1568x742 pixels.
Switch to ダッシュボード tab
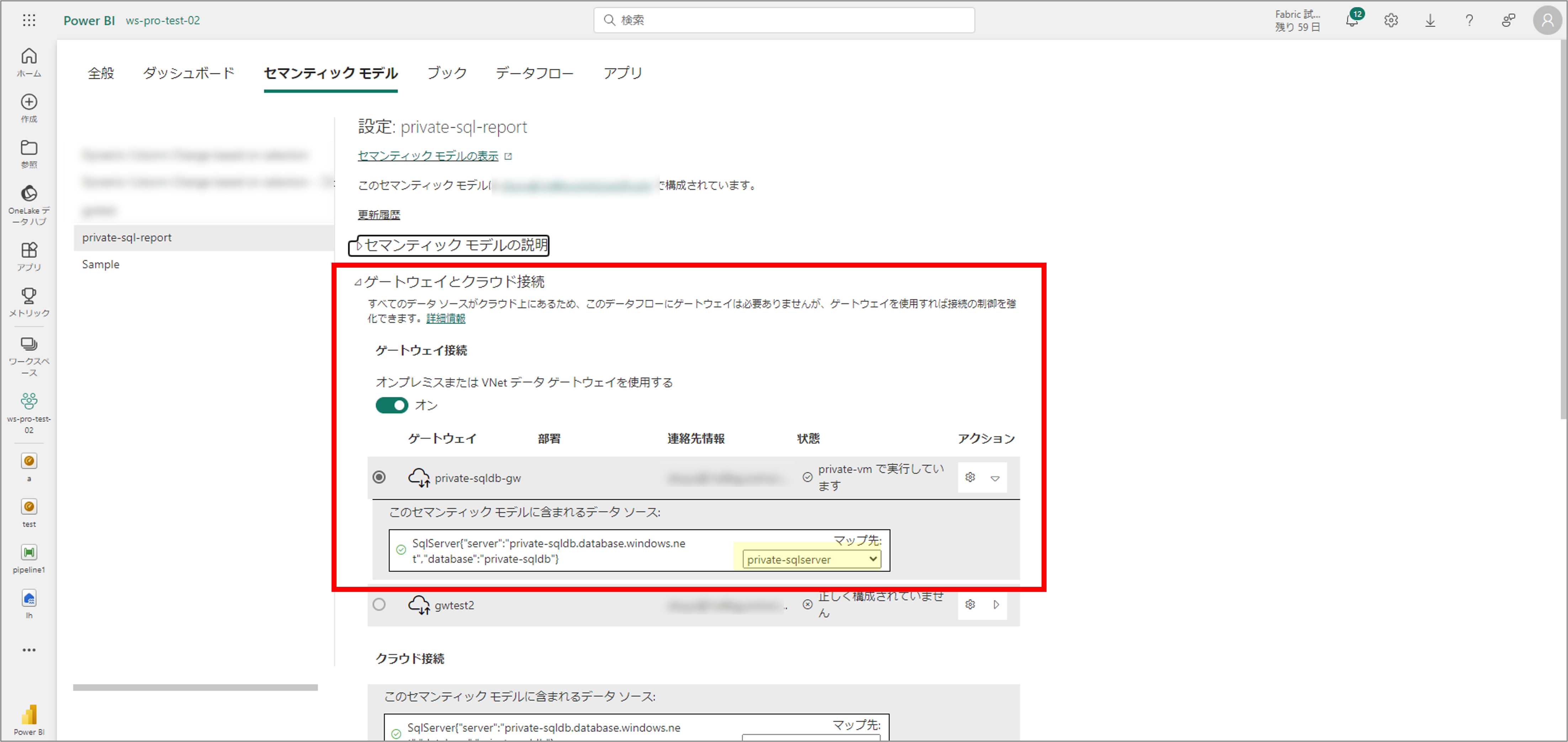189,73
